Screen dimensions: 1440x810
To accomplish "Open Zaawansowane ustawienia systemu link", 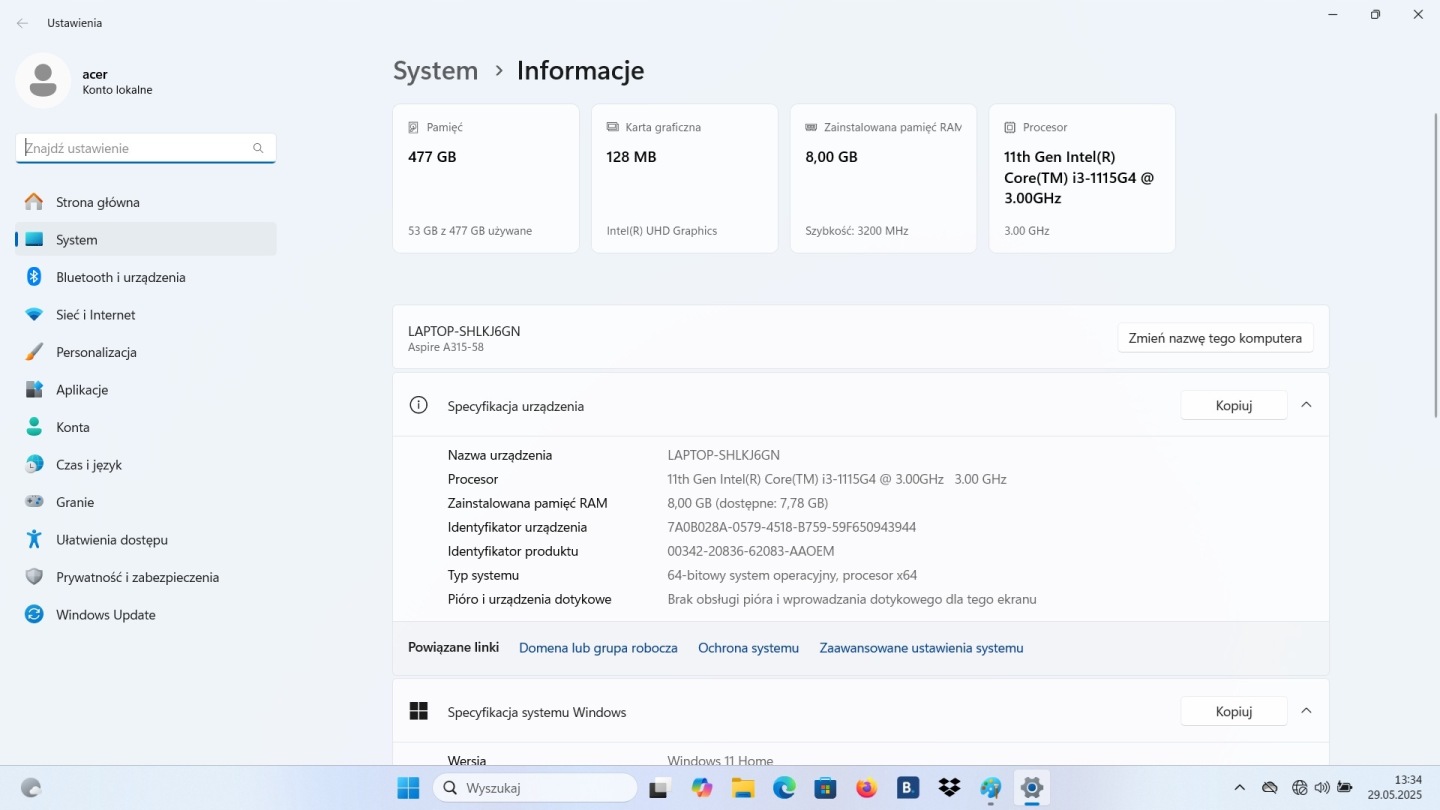I will 921,648.
